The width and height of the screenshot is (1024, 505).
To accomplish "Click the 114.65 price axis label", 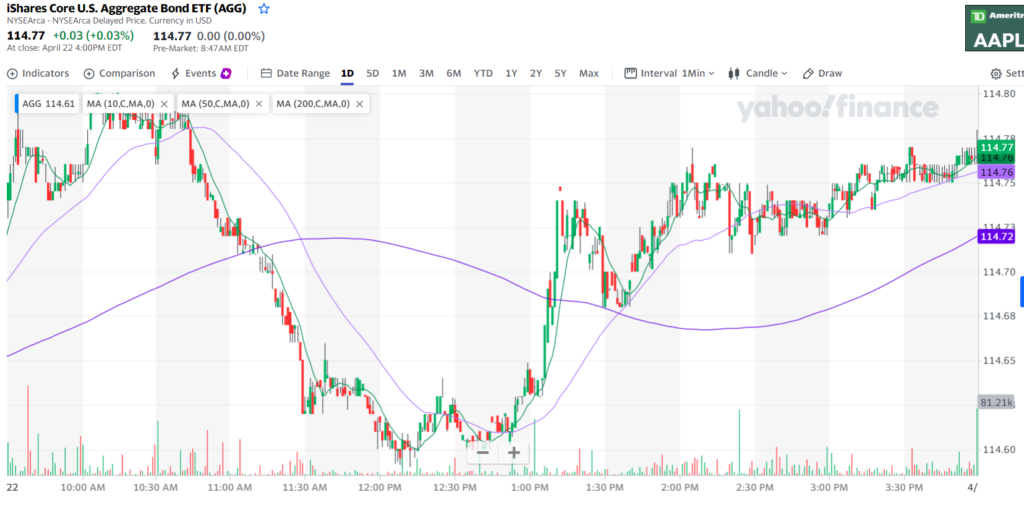I will (x=997, y=361).
